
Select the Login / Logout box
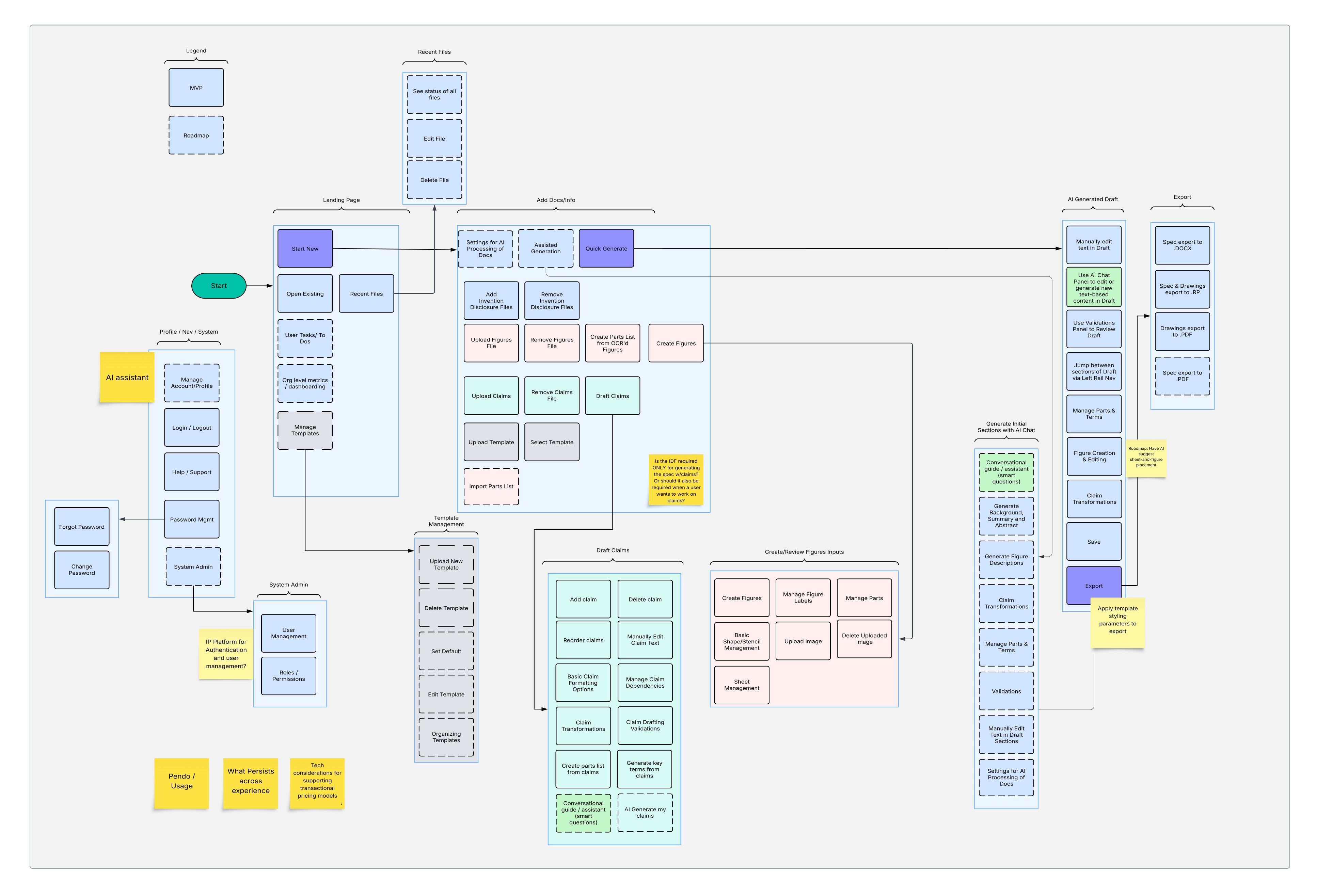pos(192,427)
